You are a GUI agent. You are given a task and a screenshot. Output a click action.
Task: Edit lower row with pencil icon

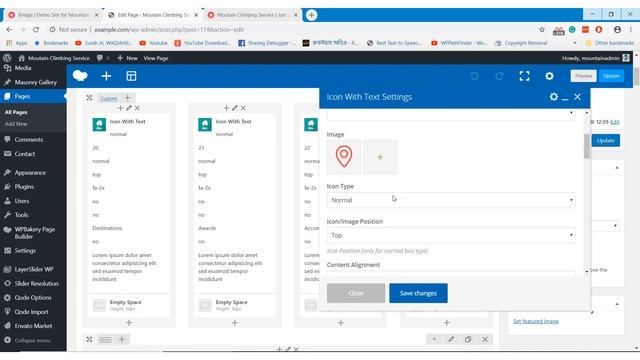coord(451,339)
